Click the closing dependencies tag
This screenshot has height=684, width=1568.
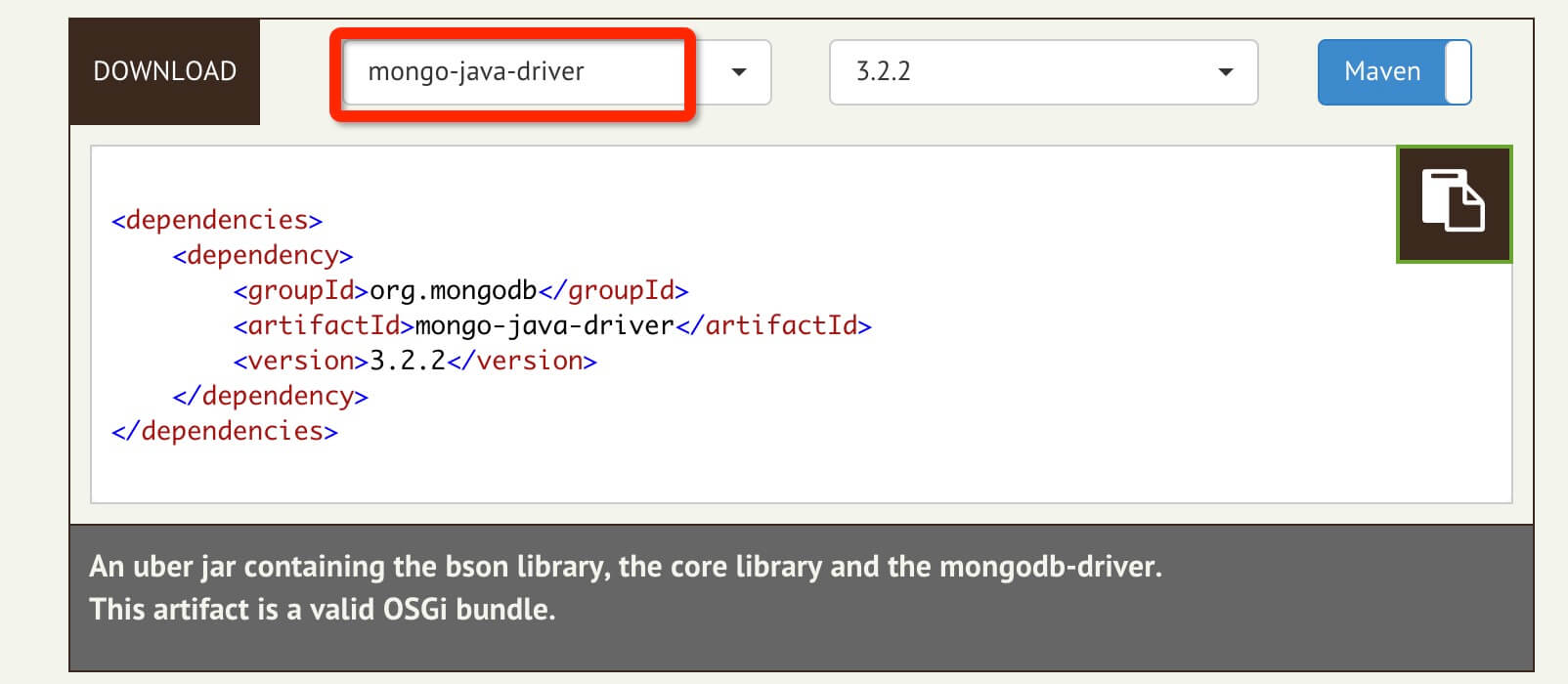click(x=225, y=431)
